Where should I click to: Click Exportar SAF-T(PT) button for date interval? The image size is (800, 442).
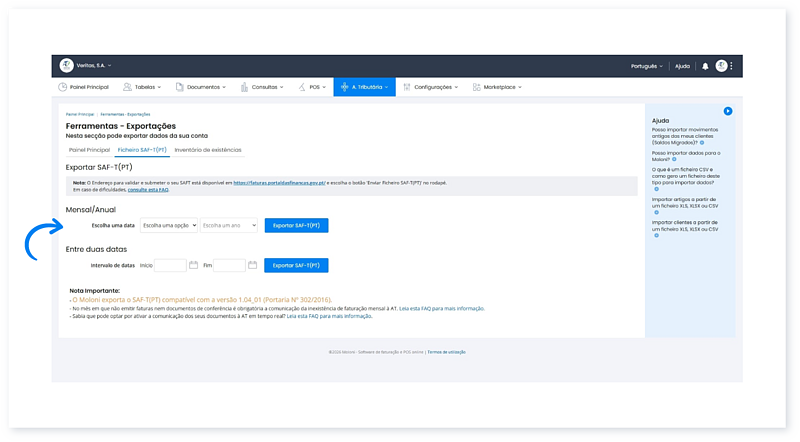(296, 265)
